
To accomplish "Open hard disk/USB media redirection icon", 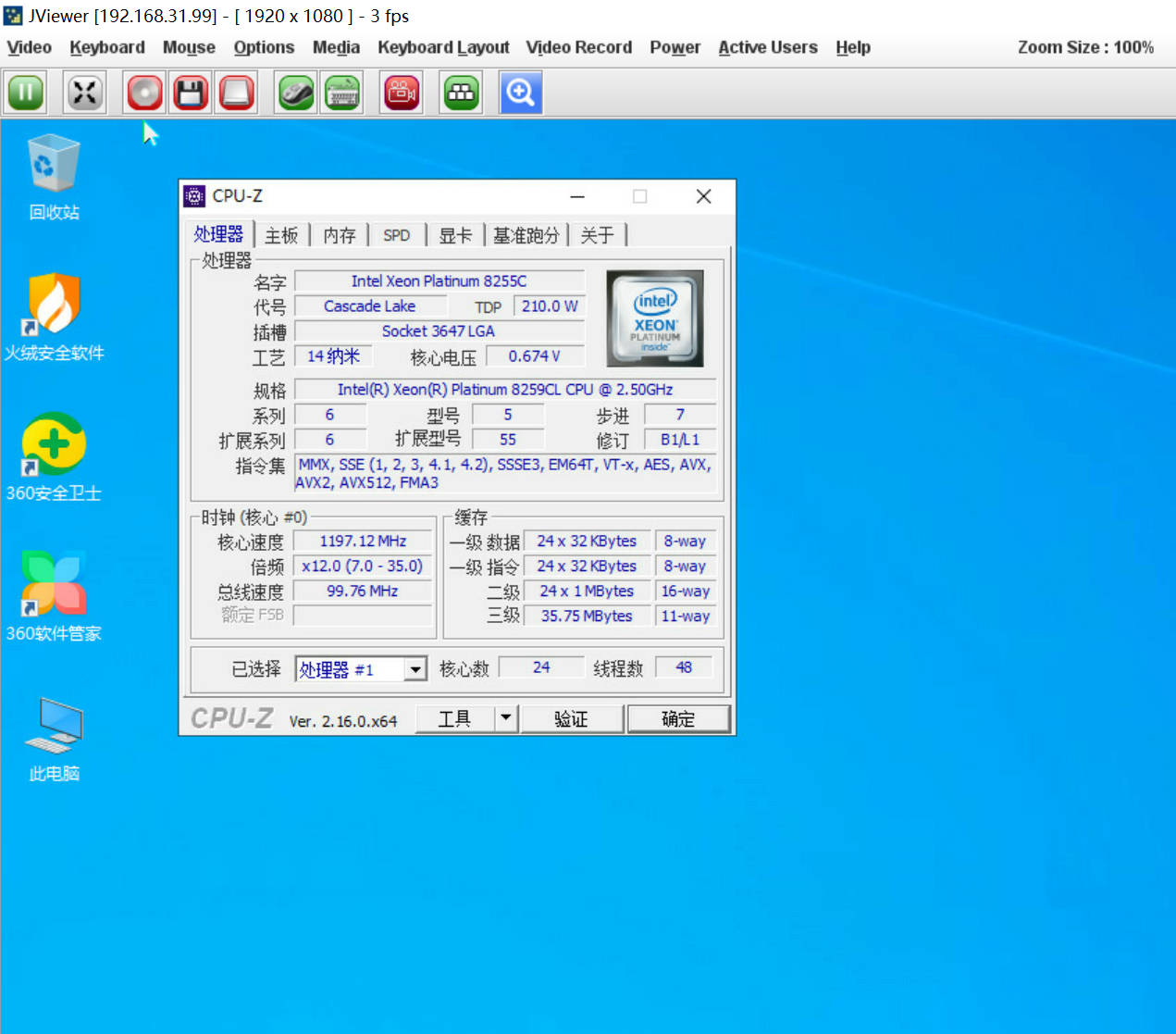I will pyautogui.click(x=237, y=93).
